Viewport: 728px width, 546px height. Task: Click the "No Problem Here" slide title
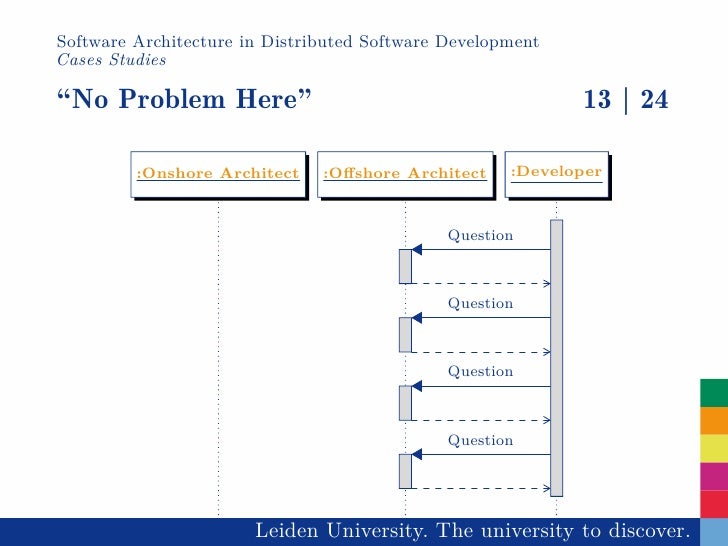coord(184,99)
